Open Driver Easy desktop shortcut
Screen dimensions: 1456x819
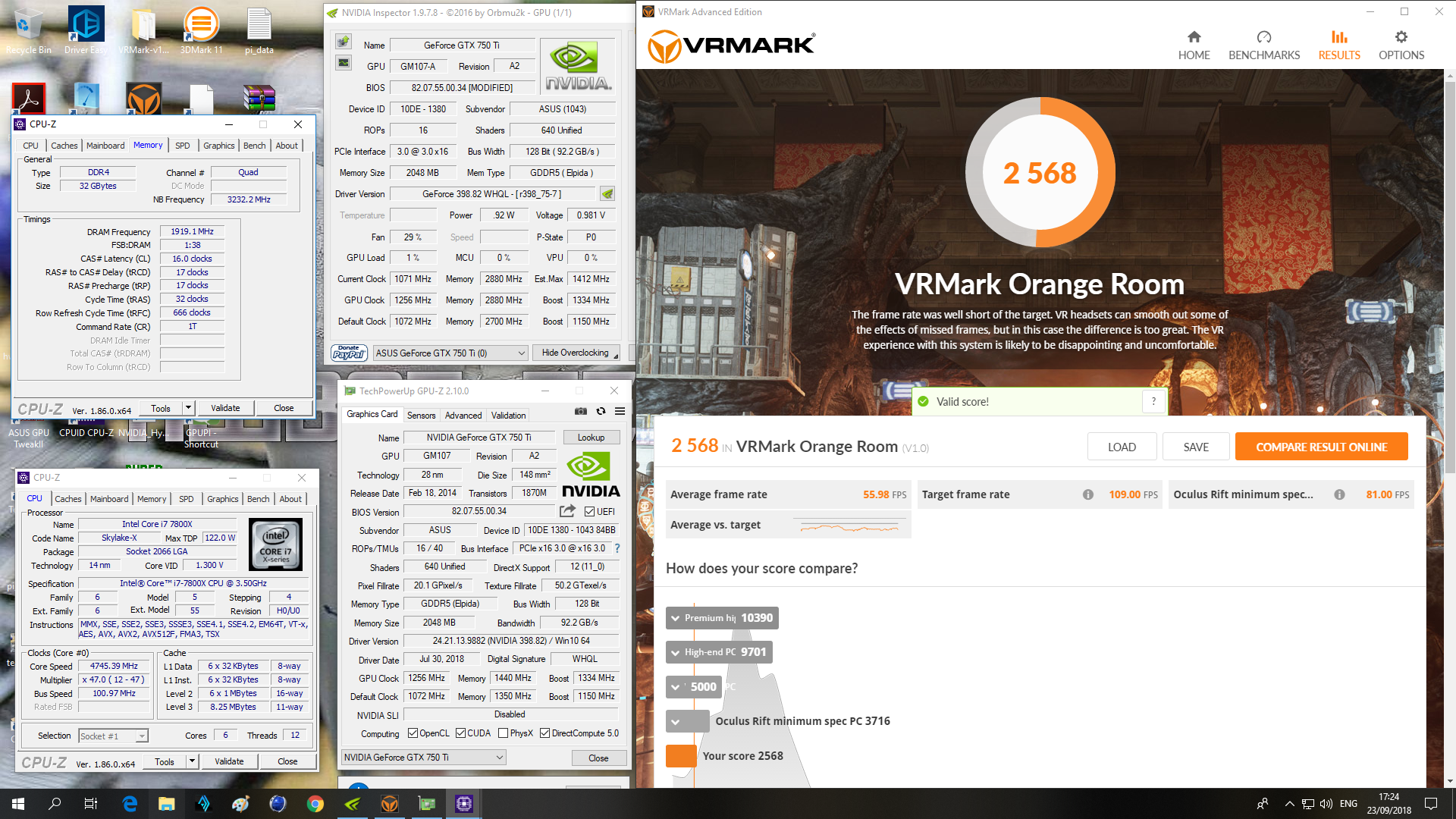coord(86,31)
